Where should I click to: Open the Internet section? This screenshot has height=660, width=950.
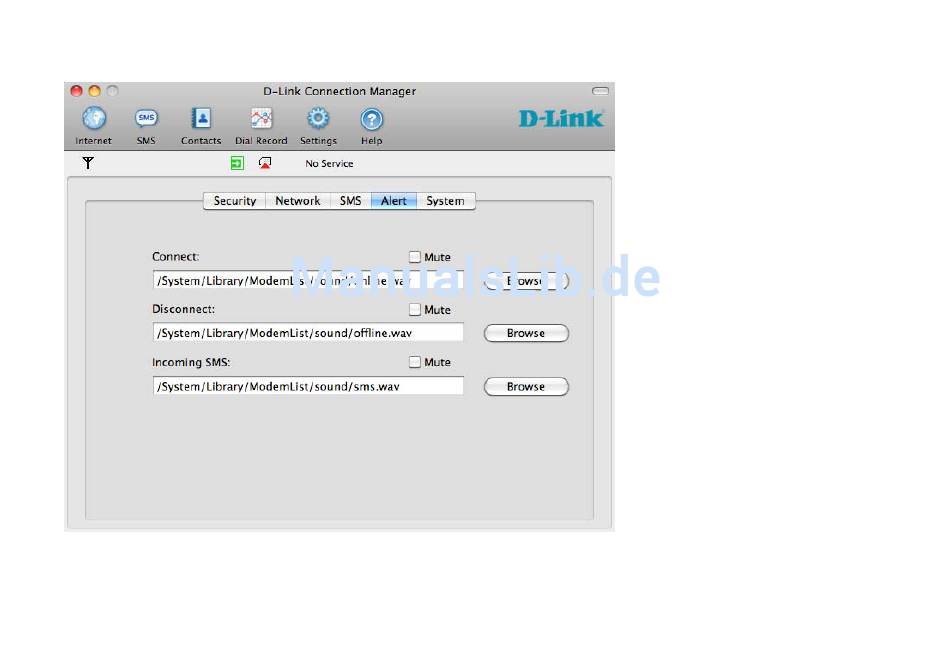click(94, 126)
